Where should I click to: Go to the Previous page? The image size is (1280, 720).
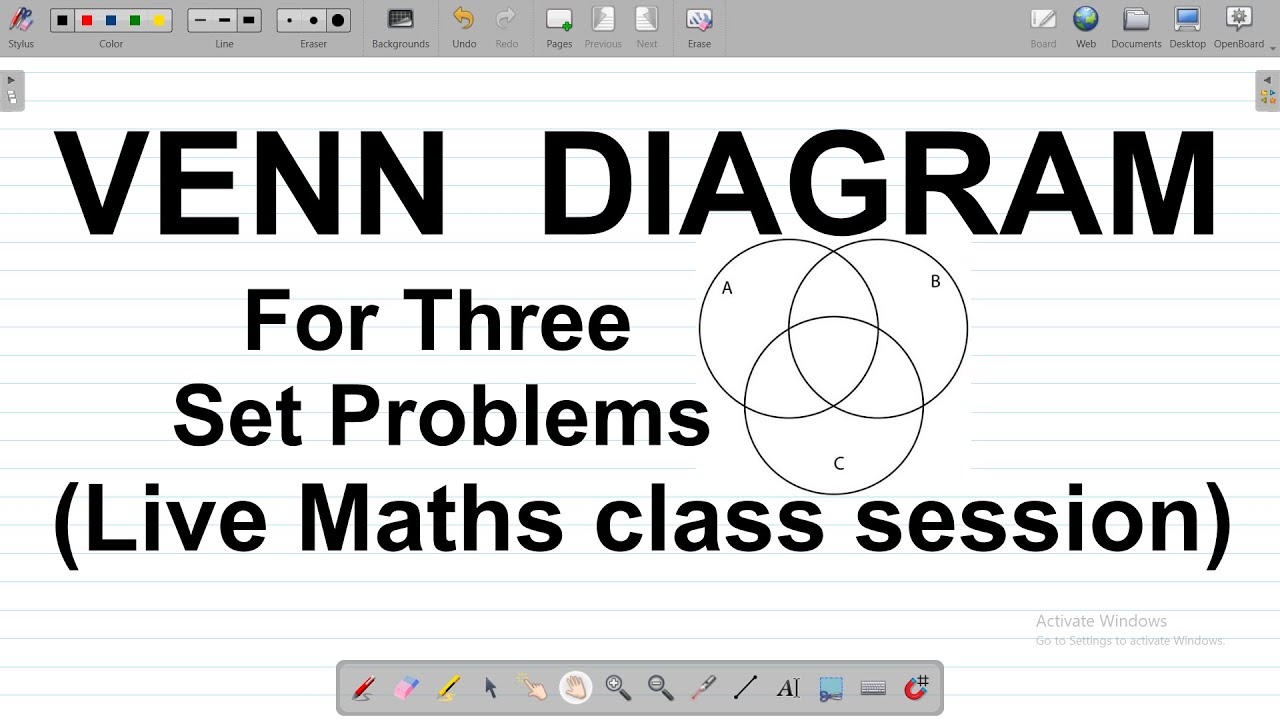tap(603, 27)
